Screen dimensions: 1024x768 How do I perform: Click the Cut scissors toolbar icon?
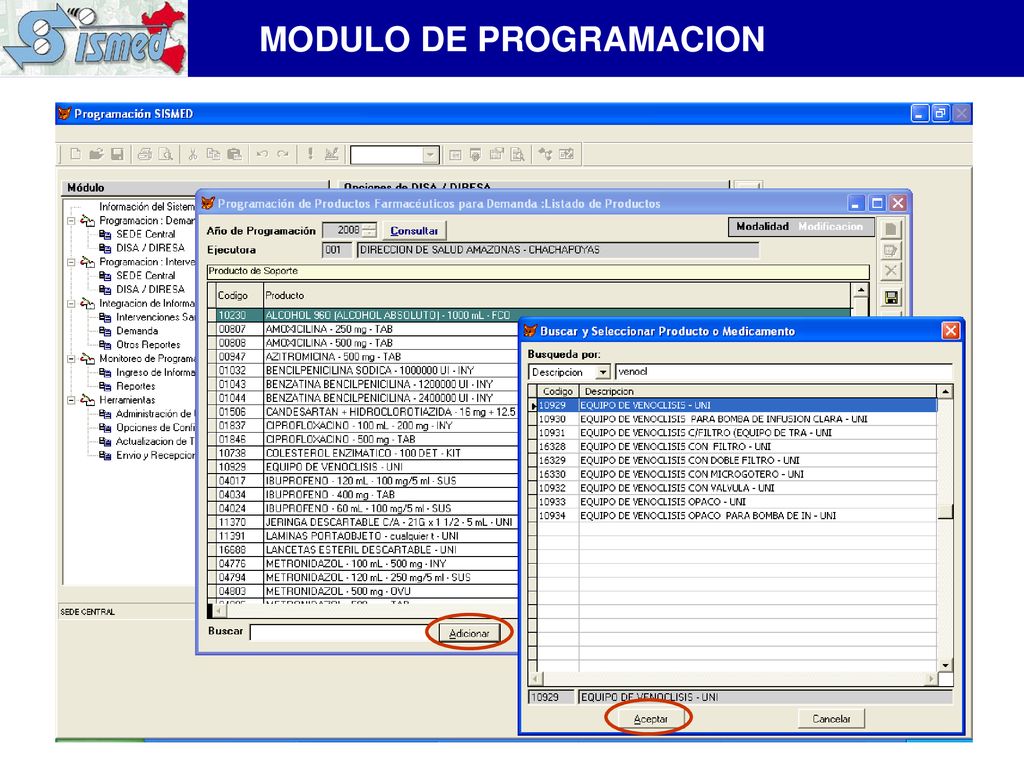click(x=193, y=154)
